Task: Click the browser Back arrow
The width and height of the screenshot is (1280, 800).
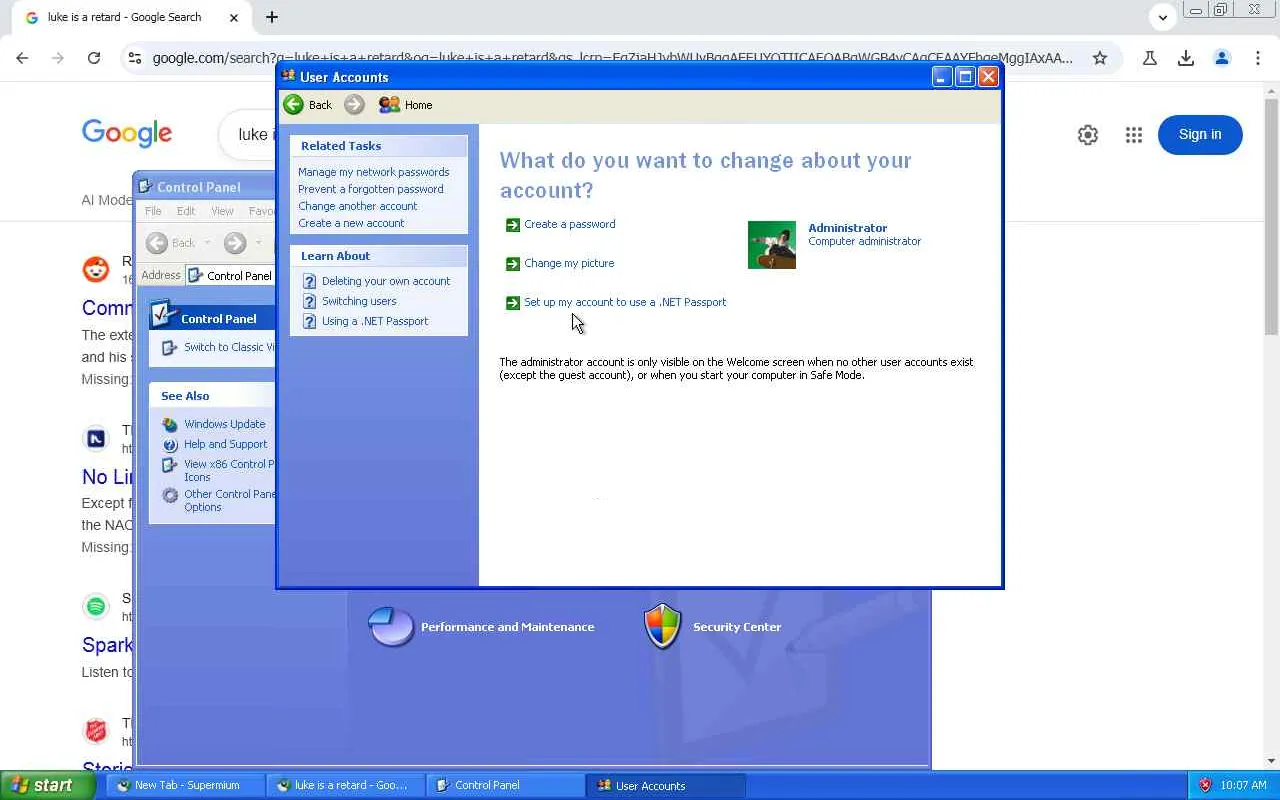Action: pos(22,58)
